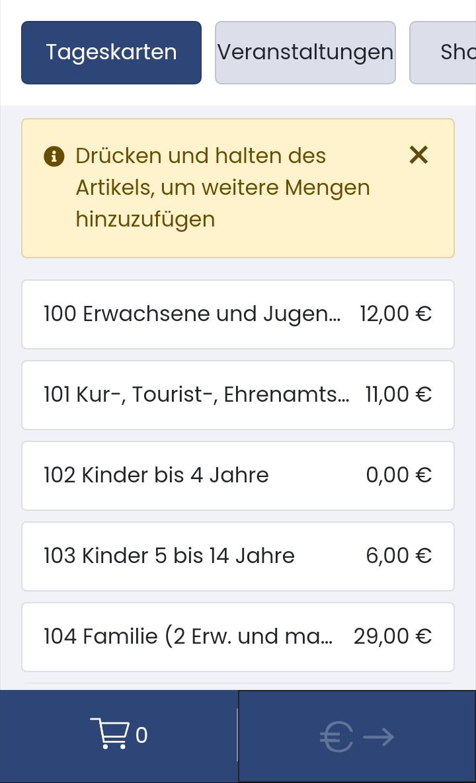Click the info icon in the hint banner
This screenshot has height=783, width=476.
[54, 156]
